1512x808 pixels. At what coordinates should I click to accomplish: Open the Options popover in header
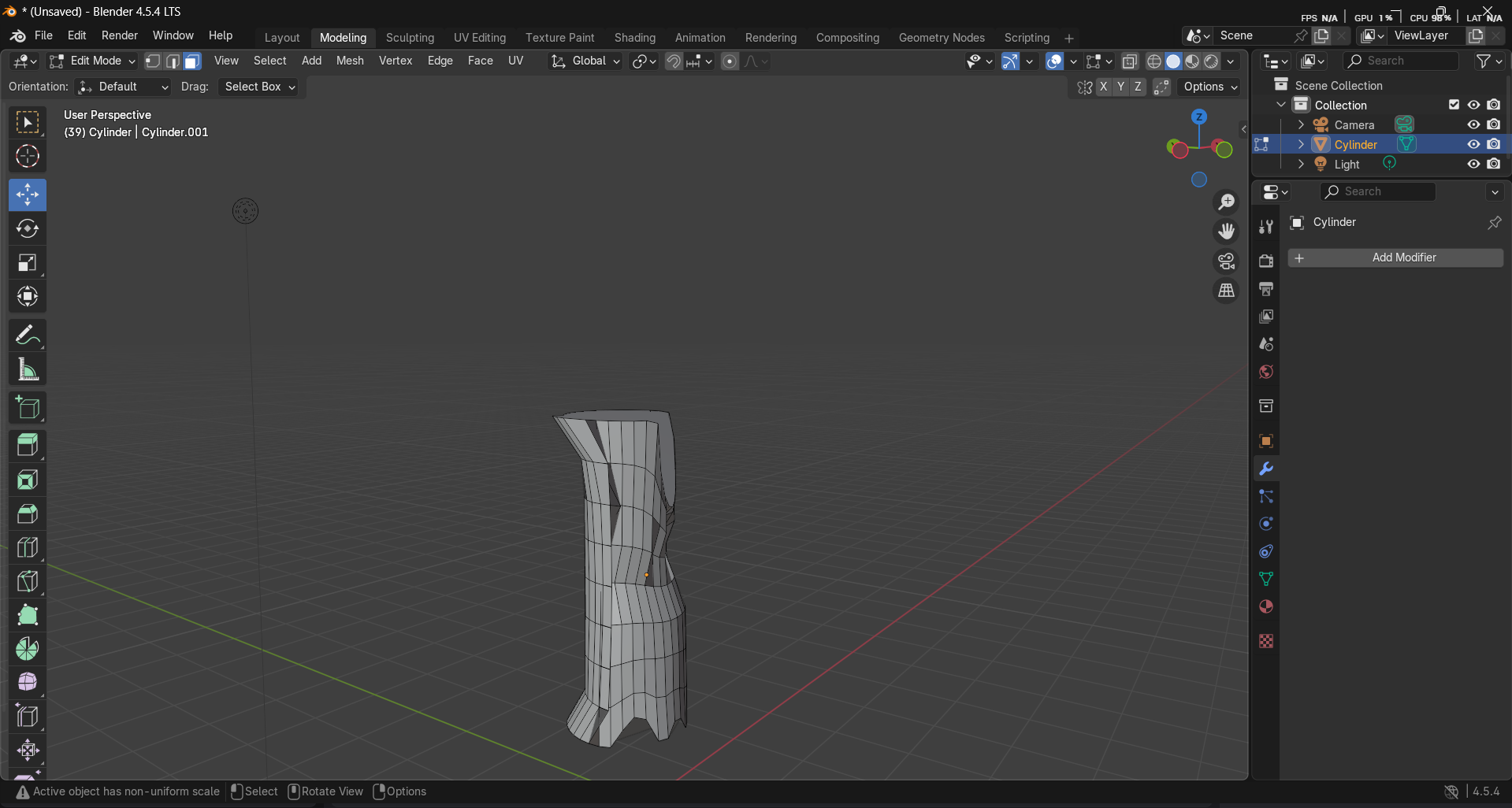1210,87
